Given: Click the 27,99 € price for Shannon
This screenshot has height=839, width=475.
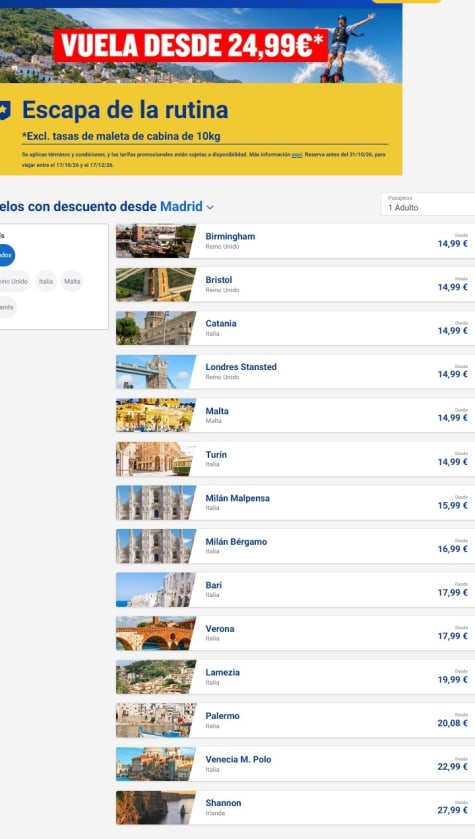Looking at the screenshot, I should point(453,811).
